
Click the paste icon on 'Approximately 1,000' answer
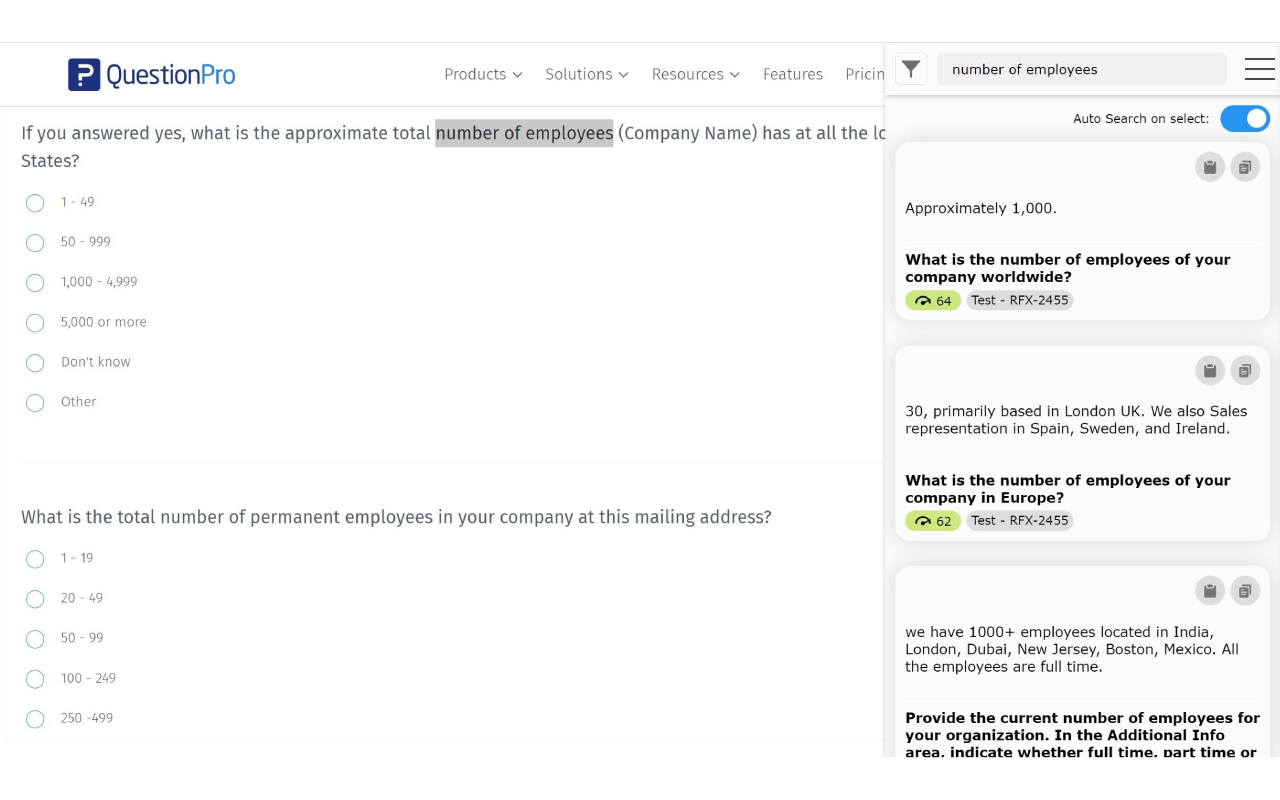coord(1210,167)
